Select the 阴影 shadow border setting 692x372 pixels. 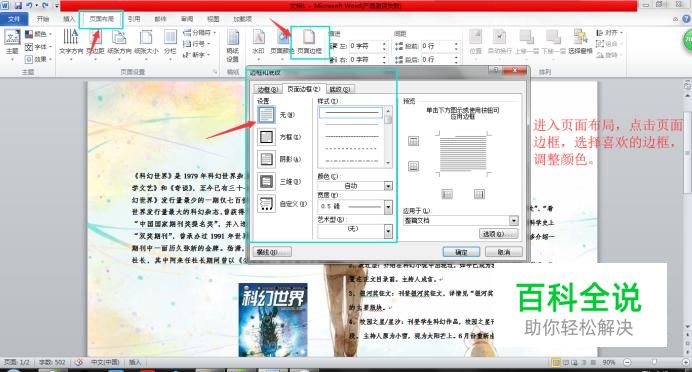266,159
